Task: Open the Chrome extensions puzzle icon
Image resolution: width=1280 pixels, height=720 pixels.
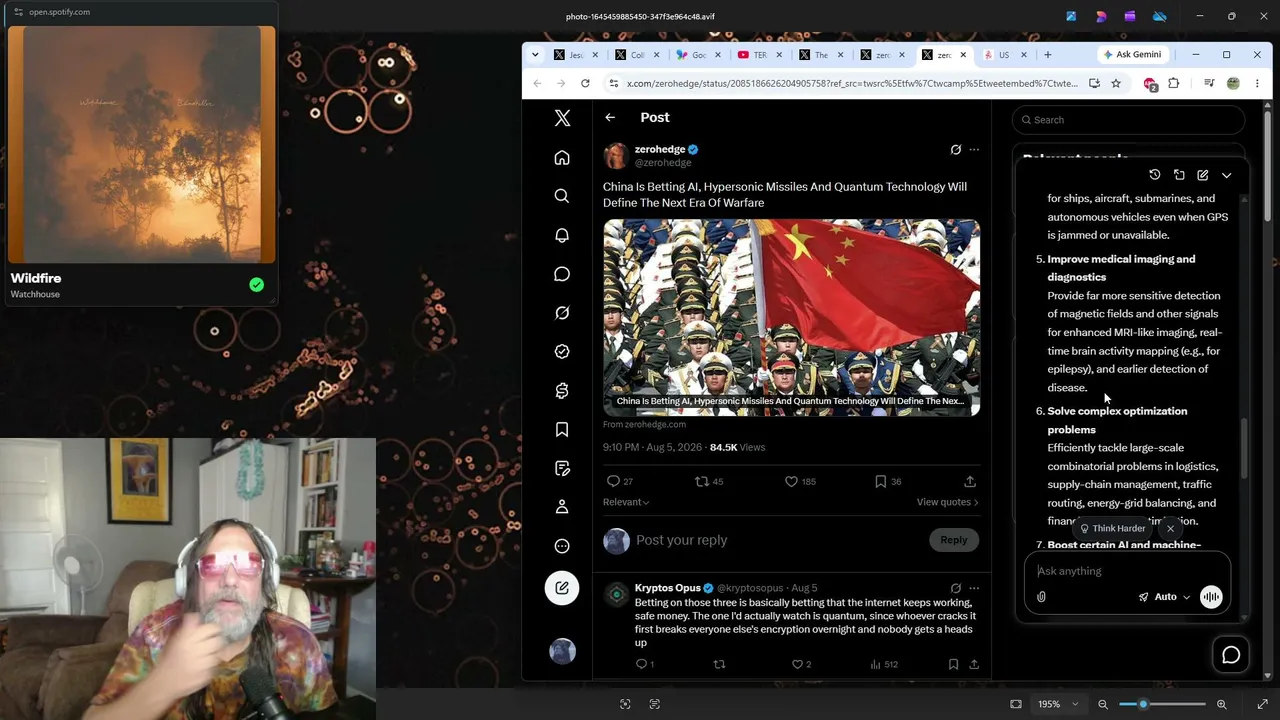Action: click(x=1174, y=83)
